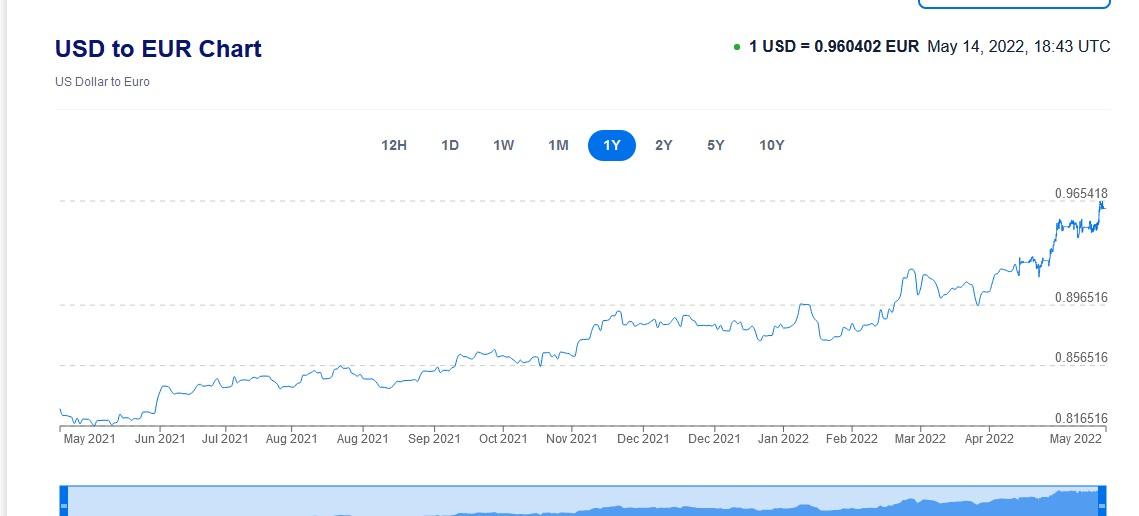Screen dimensions: 1139x516
Task: Click the Jun 2021 axis label
Action: pos(160,438)
